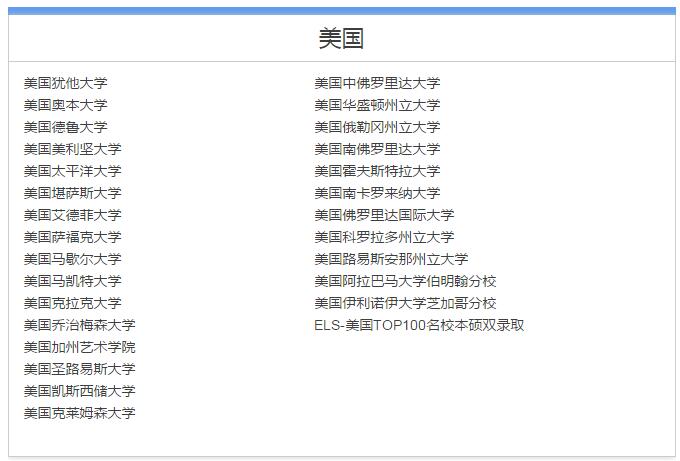Open 美国凯斯西储大学 link
The image size is (680, 461).
pos(79,391)
